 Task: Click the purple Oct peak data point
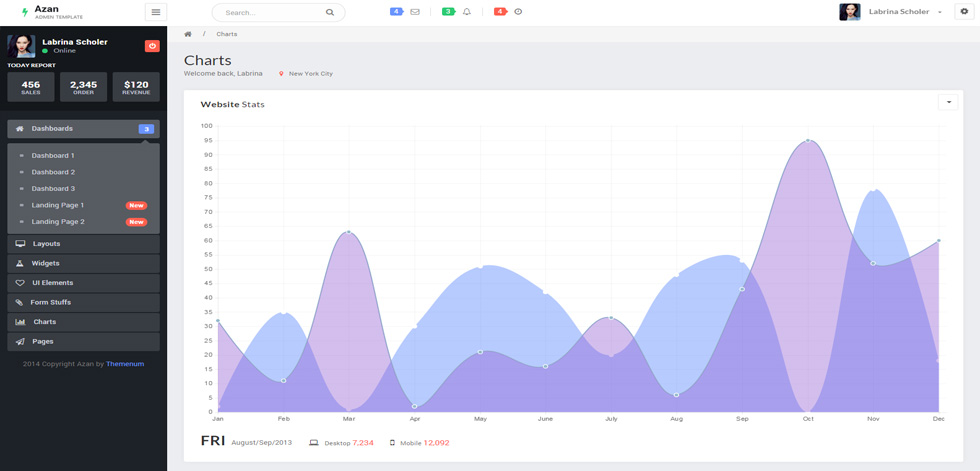click(808, 141)
